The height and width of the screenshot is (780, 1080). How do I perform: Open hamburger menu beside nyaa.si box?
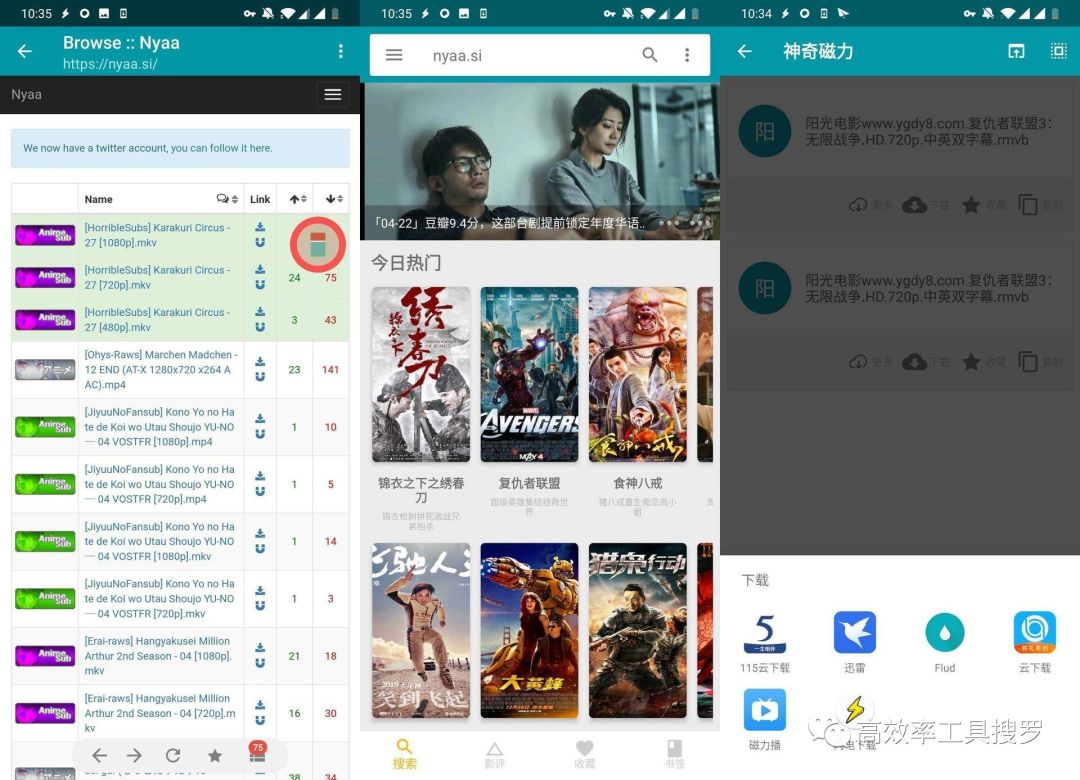(x=394, y=54)
